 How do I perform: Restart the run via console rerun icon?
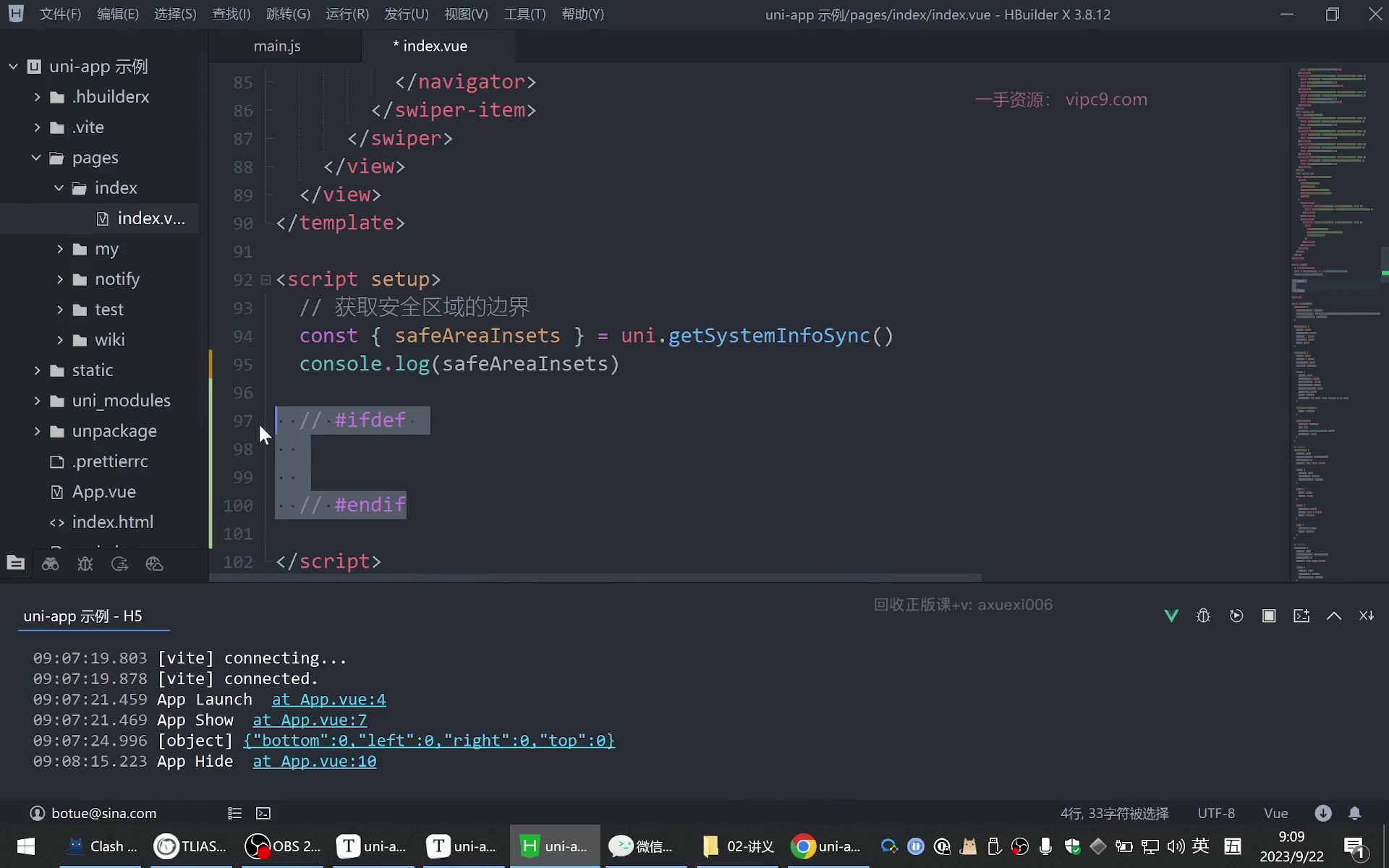(x=1236, y=616)
